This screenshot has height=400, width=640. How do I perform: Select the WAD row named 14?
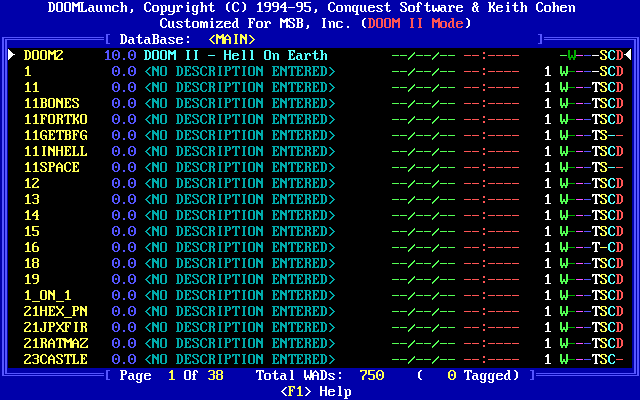[x=320, y=215]
